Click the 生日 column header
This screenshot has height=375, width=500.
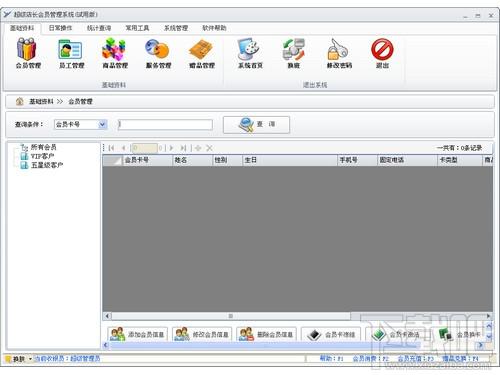pyautogui.click(x=290, y=160)
